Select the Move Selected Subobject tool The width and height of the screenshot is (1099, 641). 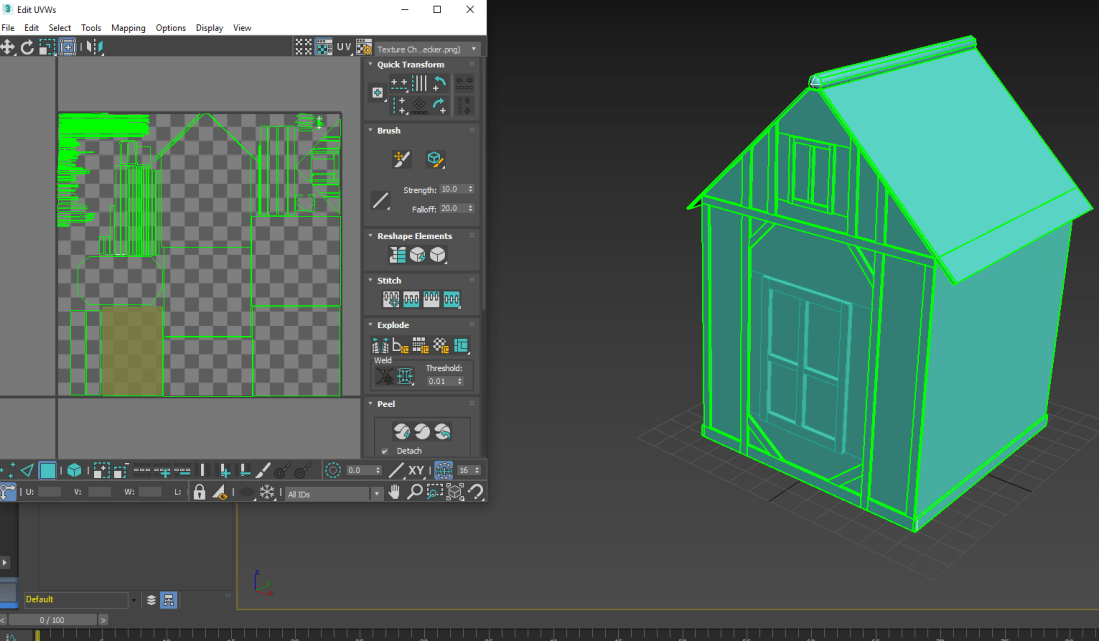[8, 47]
